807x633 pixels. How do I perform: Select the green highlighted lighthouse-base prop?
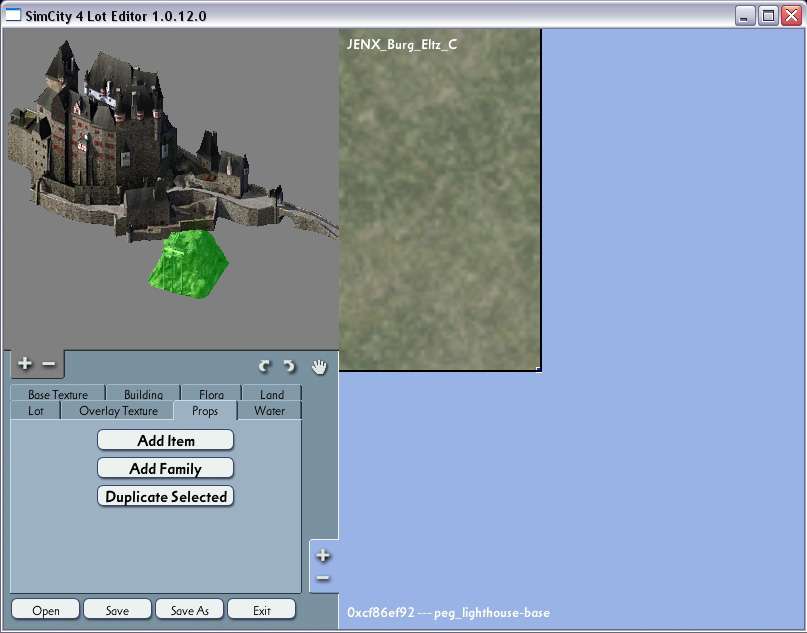(x=188, y=265)
